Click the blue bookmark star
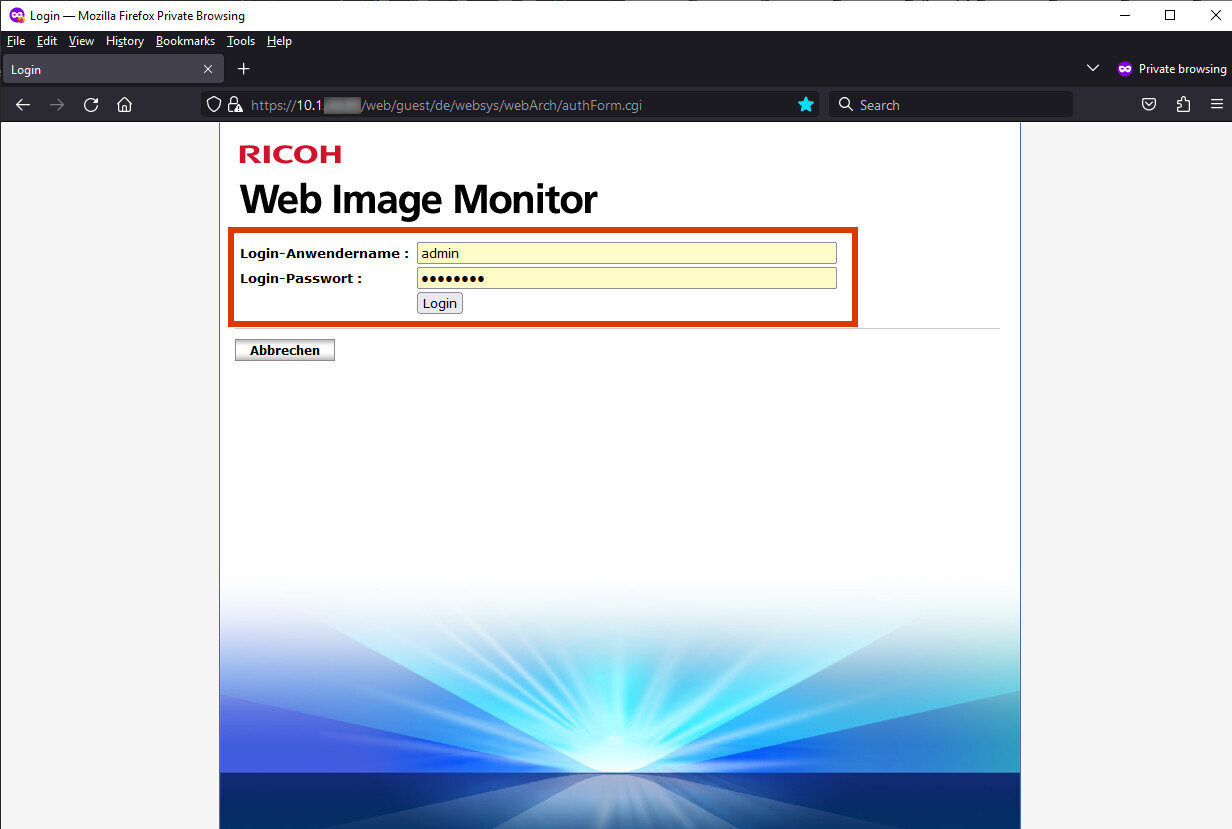This screenshot has width=1232, height=829. 806,104
